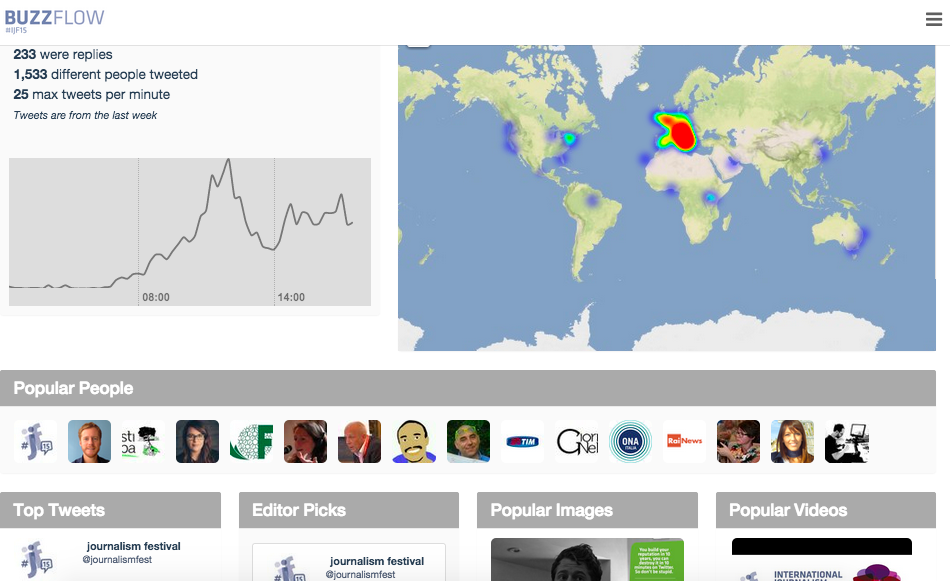
Task: Click the BuzzFlow logo
Action: coord(54,18)
